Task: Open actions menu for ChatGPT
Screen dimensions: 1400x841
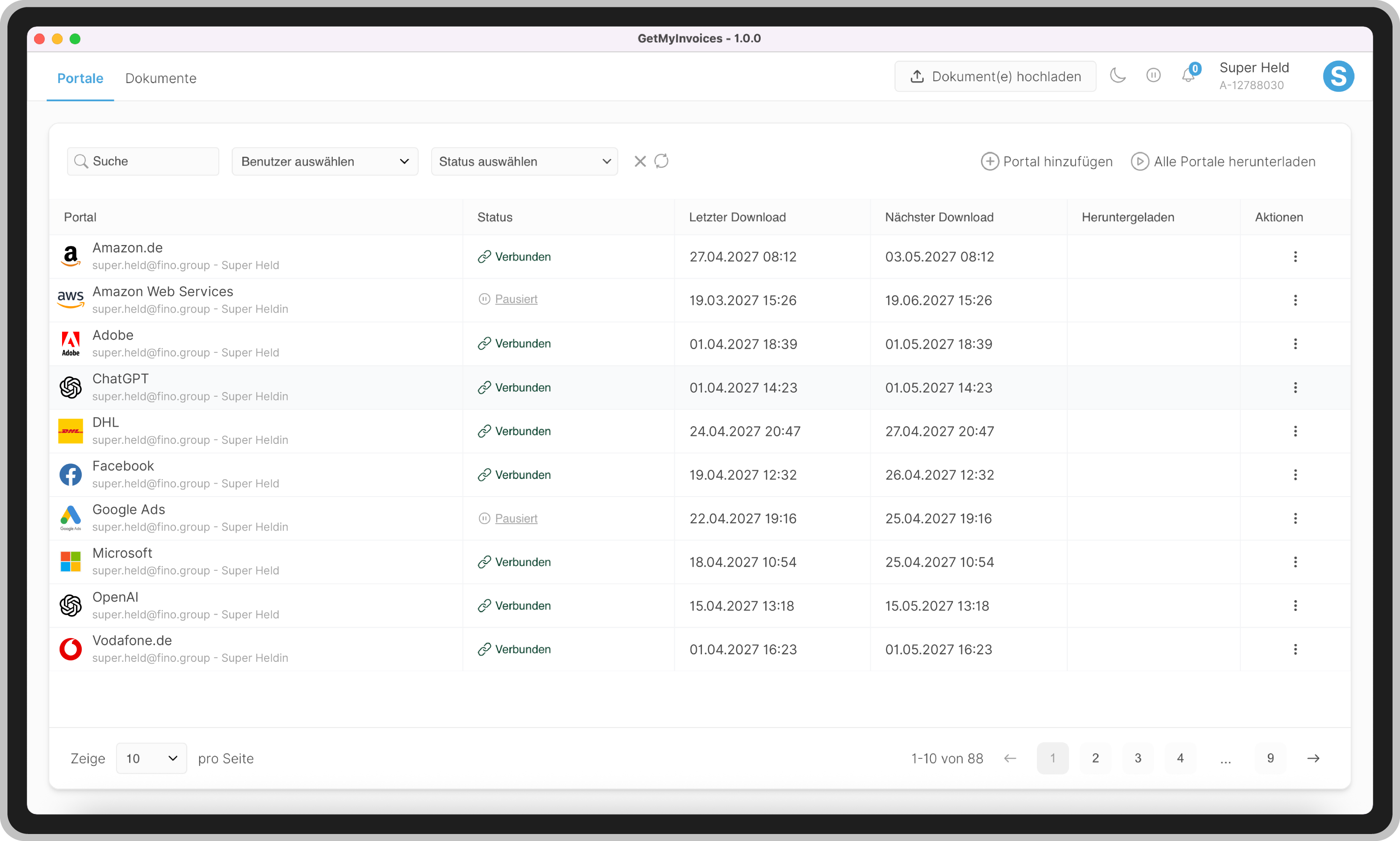Action: pyautogui.click(x=1295, y=388)
